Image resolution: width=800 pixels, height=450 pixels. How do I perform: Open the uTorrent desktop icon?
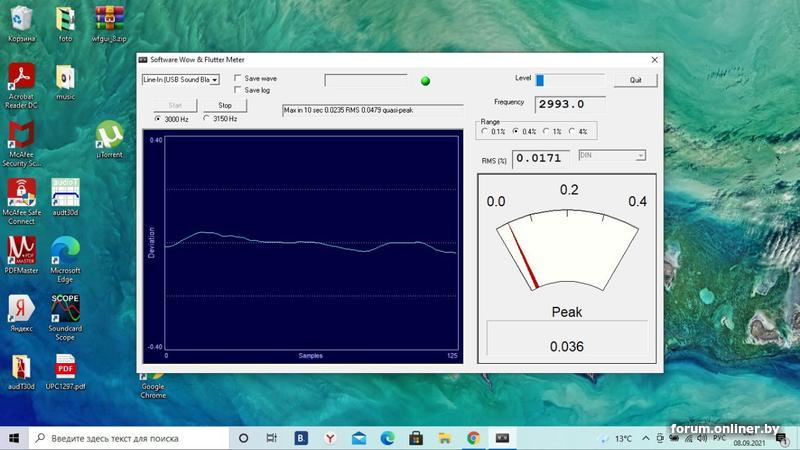click(110, 135)
